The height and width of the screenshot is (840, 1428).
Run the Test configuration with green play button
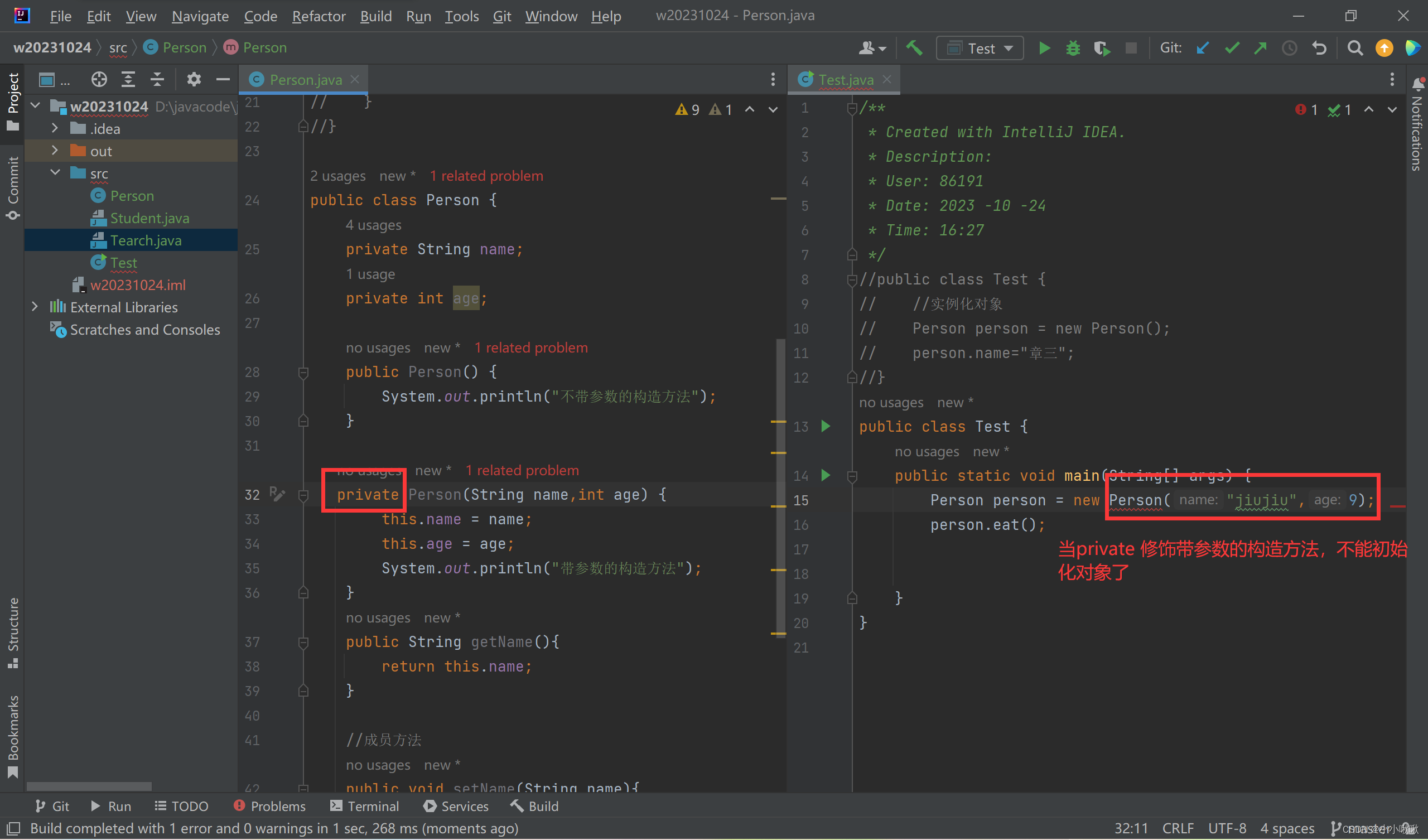click(1044, 48)
